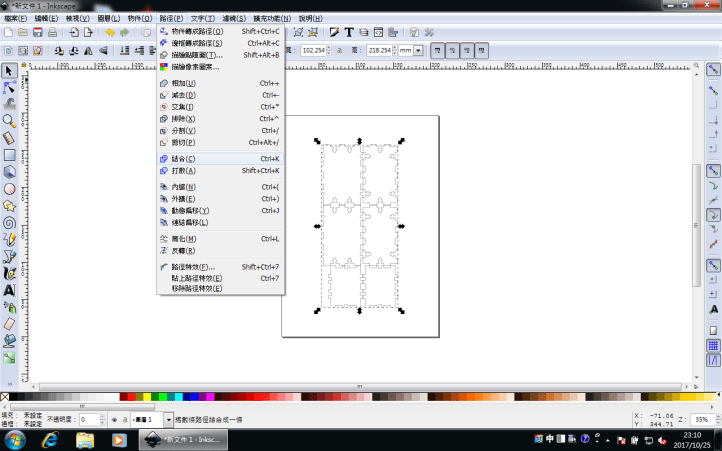Viewport: 722px width, 451px height.
Task: Toggle snapping at top of snap bar
Action: [713, 70]
